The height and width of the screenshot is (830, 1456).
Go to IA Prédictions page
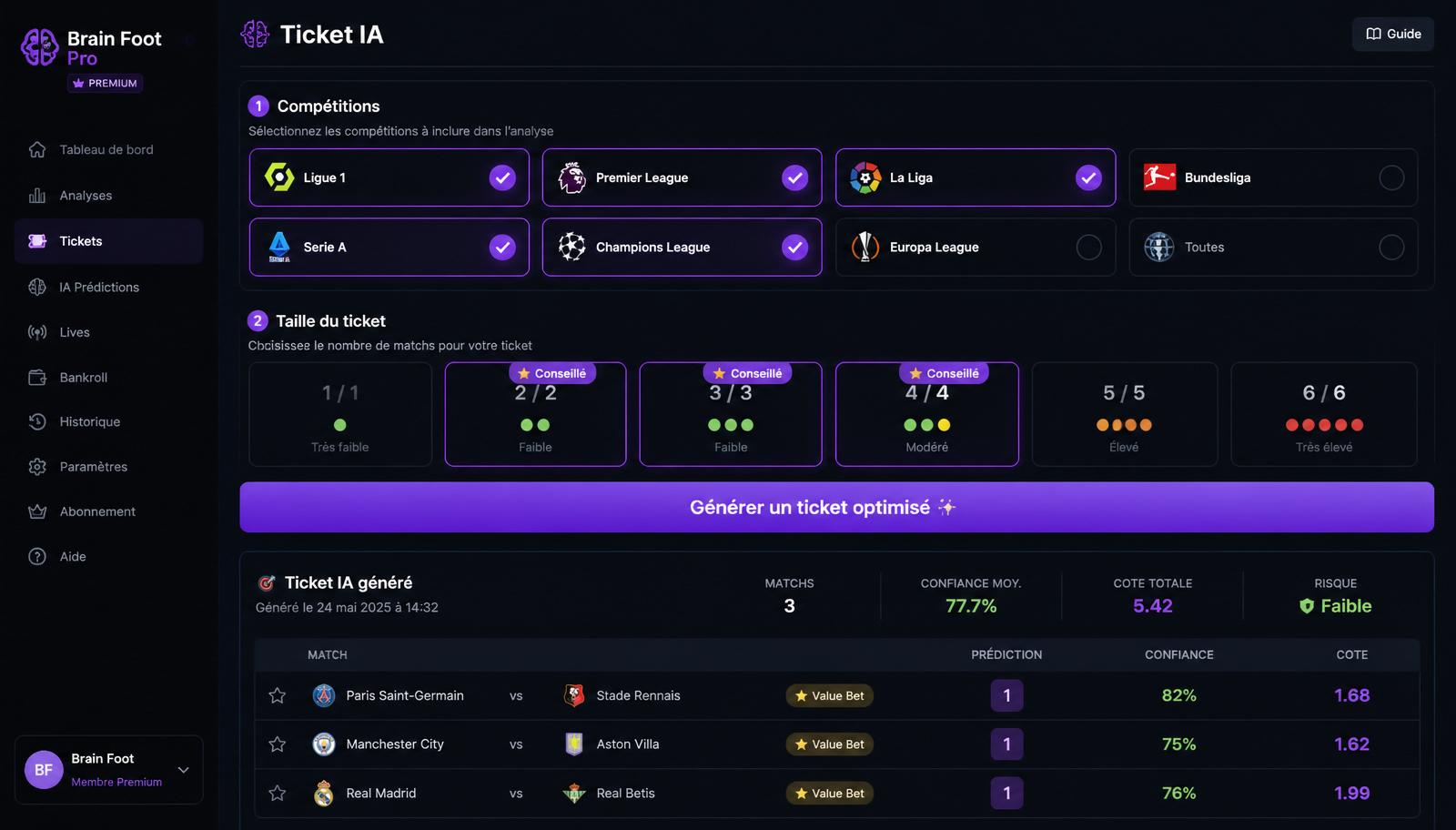click(x=108, y=287)
